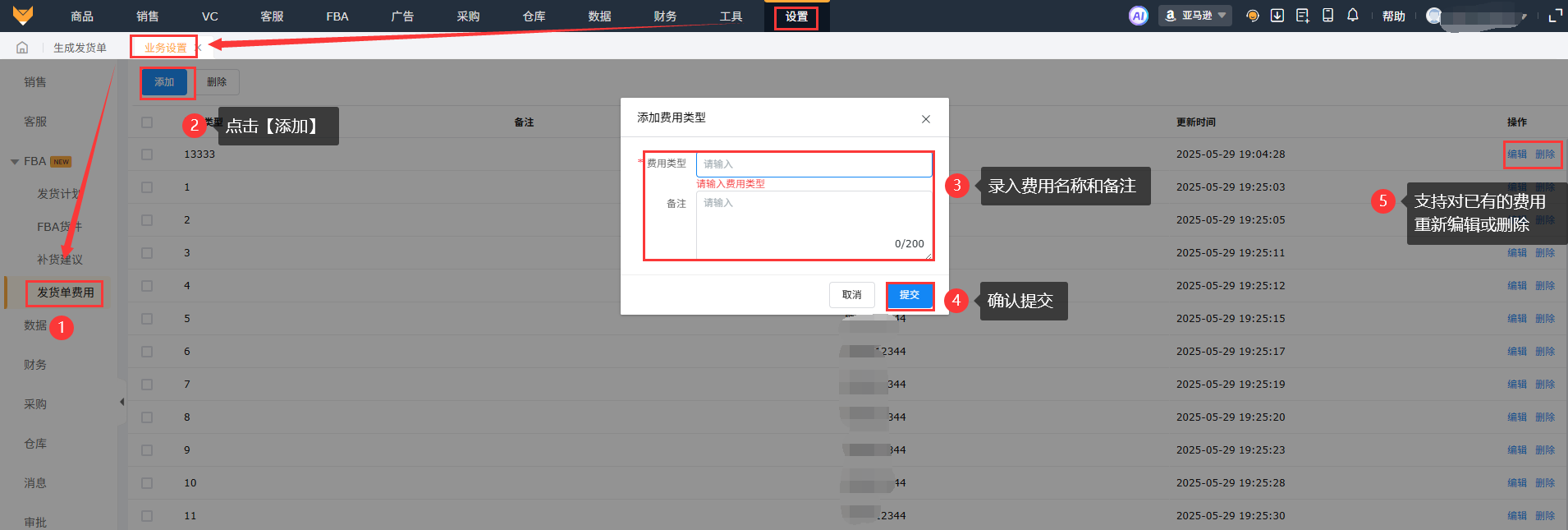Viewport: 1568px width, 530px height.
Task: Open 仓库 in the left sidebar
Action: point(35,444)
